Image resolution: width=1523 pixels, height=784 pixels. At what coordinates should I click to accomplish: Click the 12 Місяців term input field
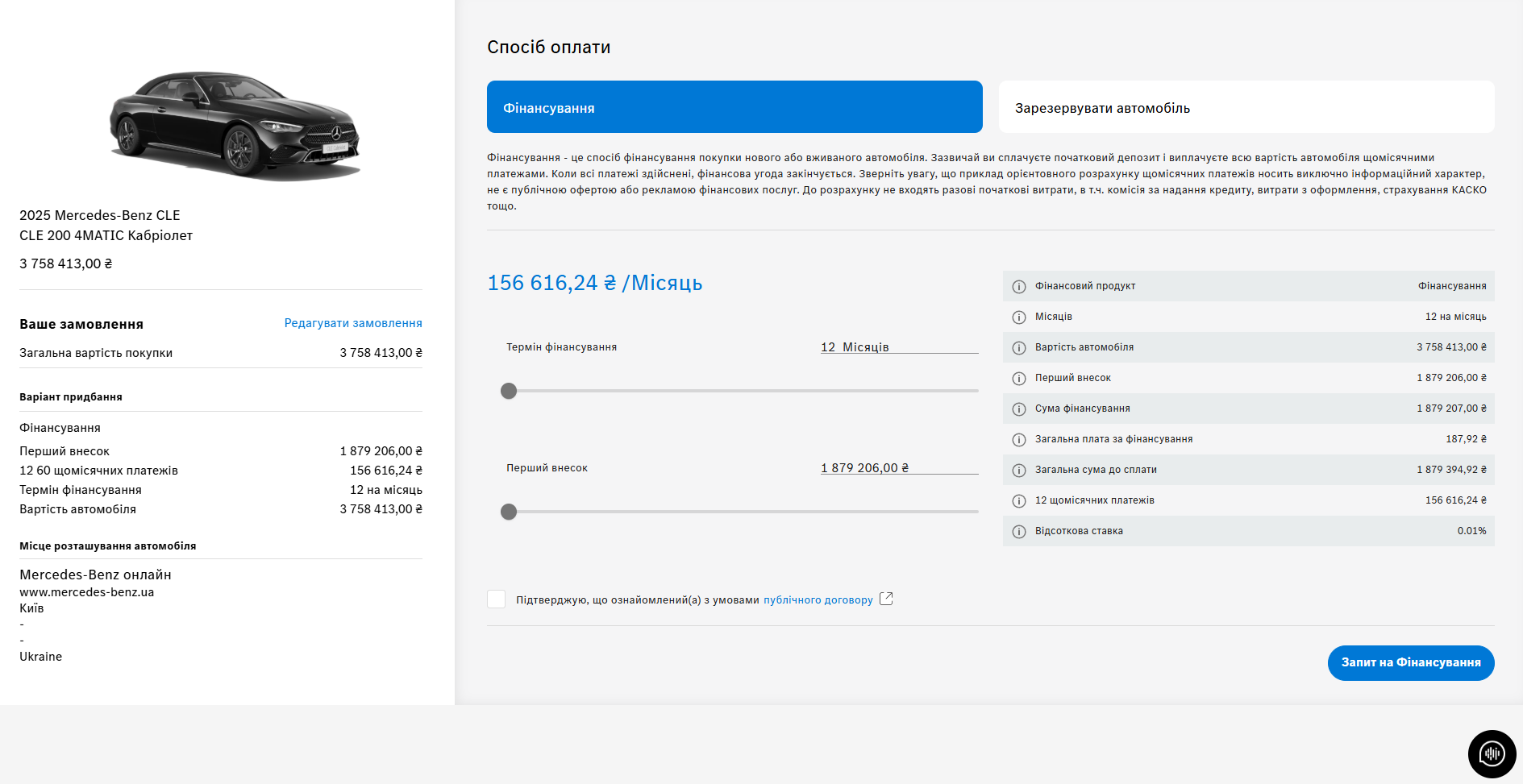pyautogui.click(x=900, y=347)
